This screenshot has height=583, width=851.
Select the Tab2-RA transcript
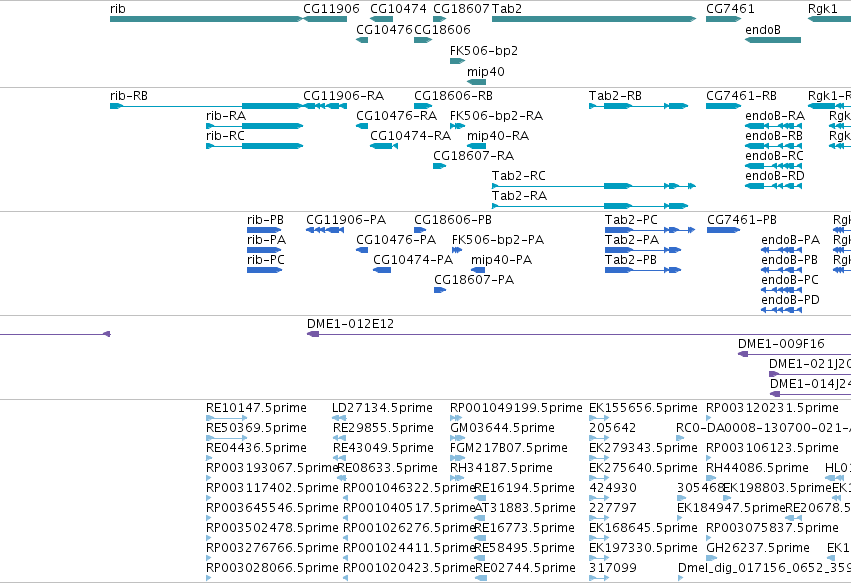[590, 206]
